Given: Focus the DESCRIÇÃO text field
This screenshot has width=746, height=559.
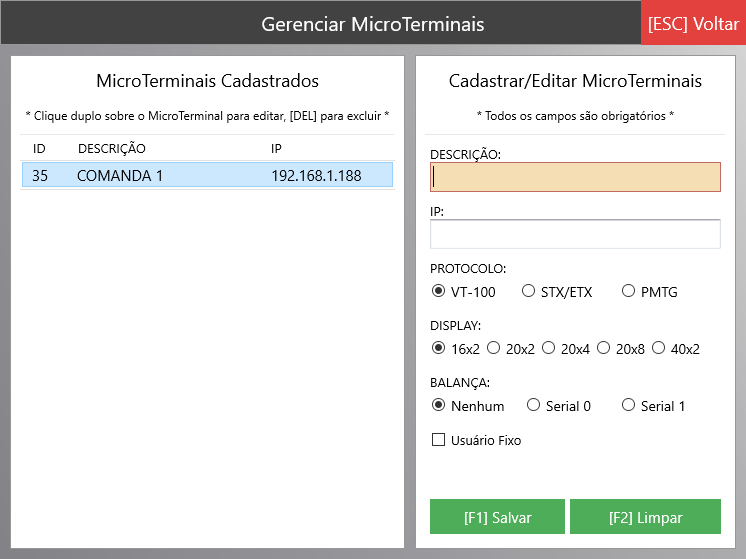Looking at the screenshot, I should tap(575, 177).
